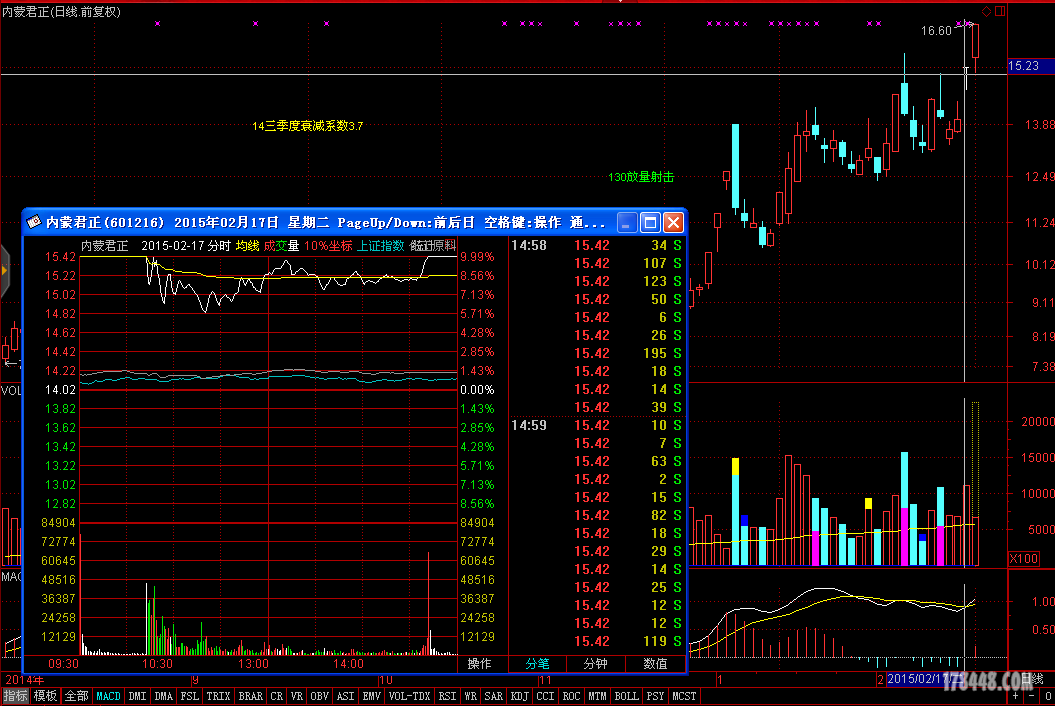This screenshot has width=1055, height=706.
Task: Switch to the 指标 tab
Action: [15, 697]
